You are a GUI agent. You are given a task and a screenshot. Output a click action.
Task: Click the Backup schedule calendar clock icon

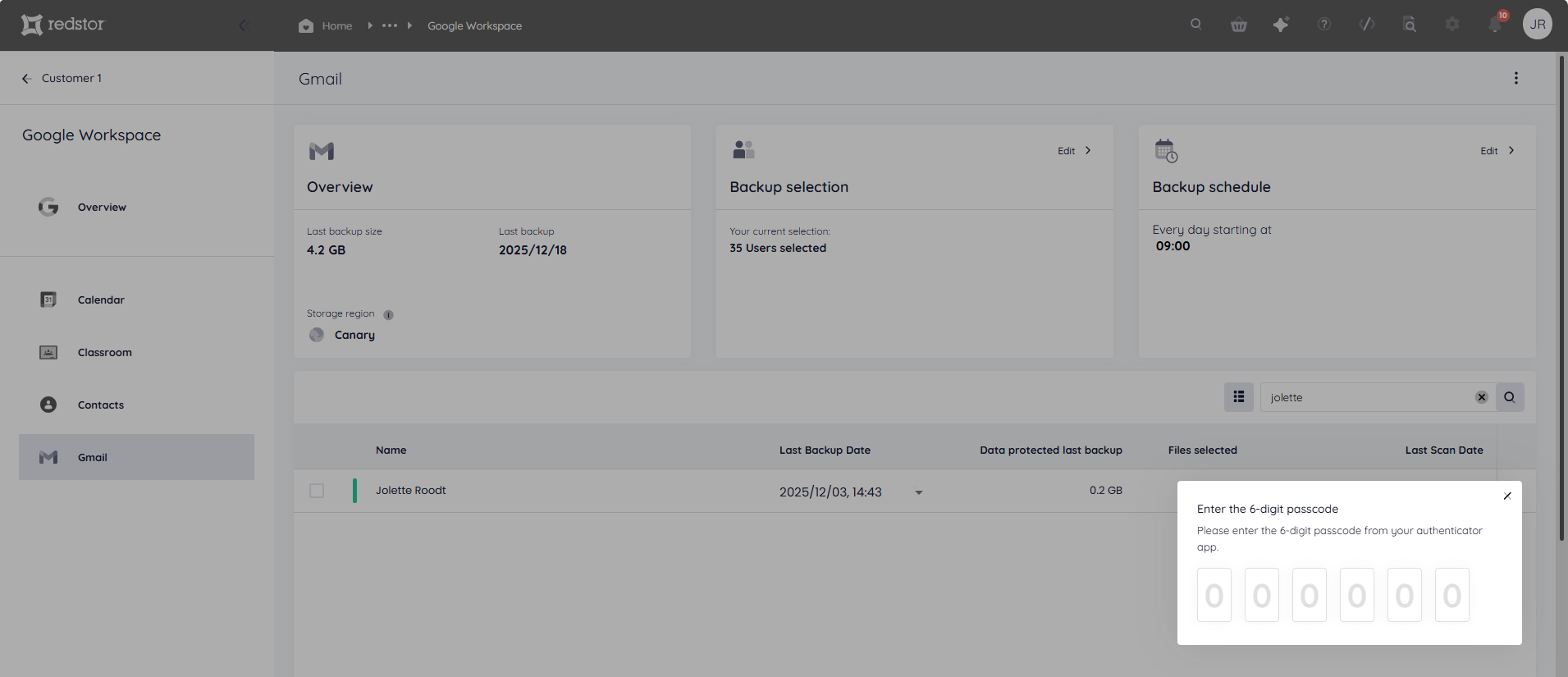(1166, 150)
